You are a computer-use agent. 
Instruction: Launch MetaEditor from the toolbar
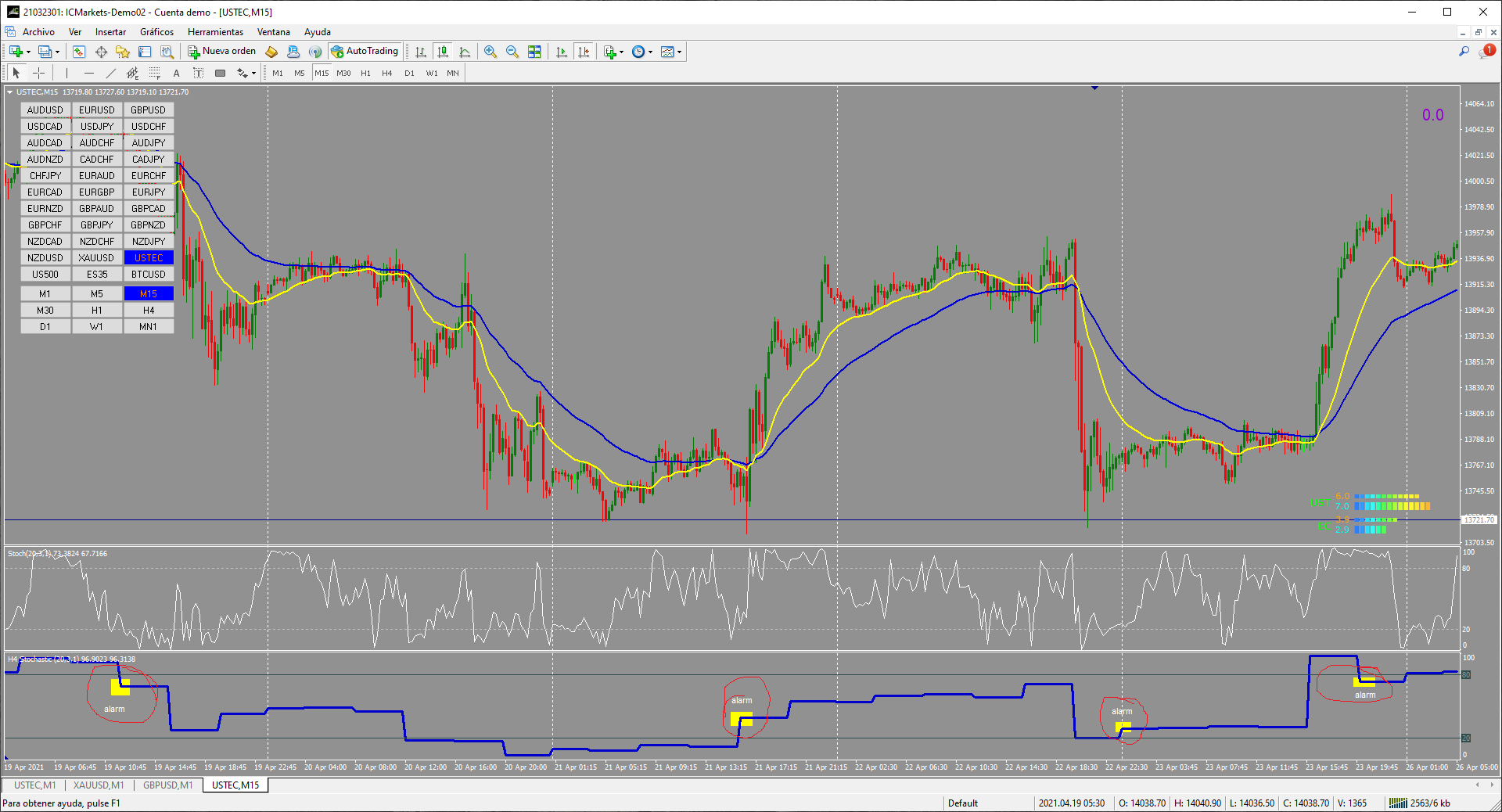point(271,52)
